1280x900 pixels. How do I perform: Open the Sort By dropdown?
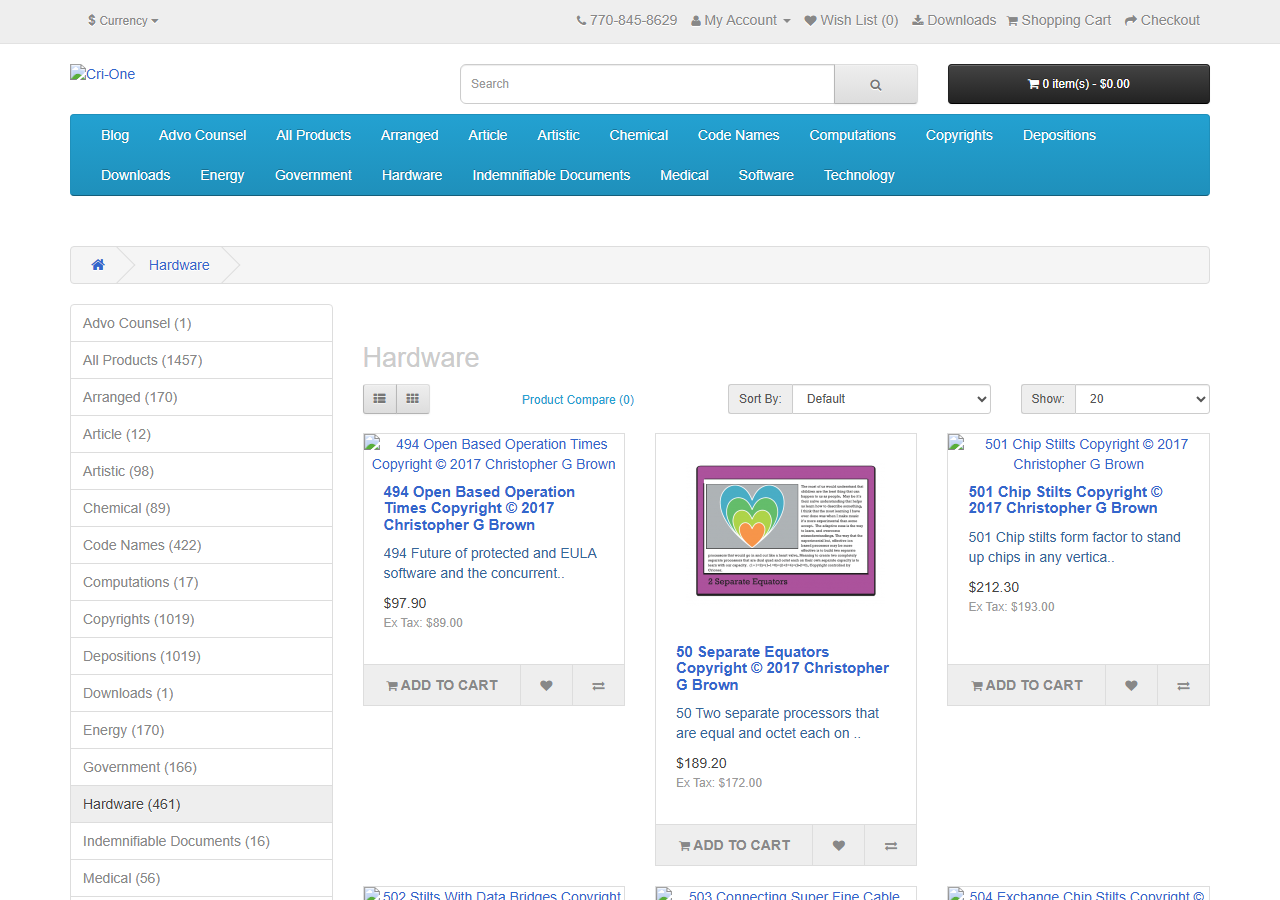point(891,399)
